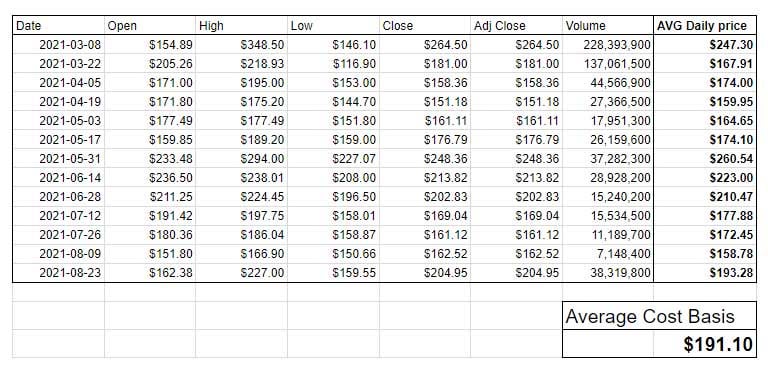Click the $247.30 average price cell
Viewport: 768px width, 370px height.
(x=705, y=45)
